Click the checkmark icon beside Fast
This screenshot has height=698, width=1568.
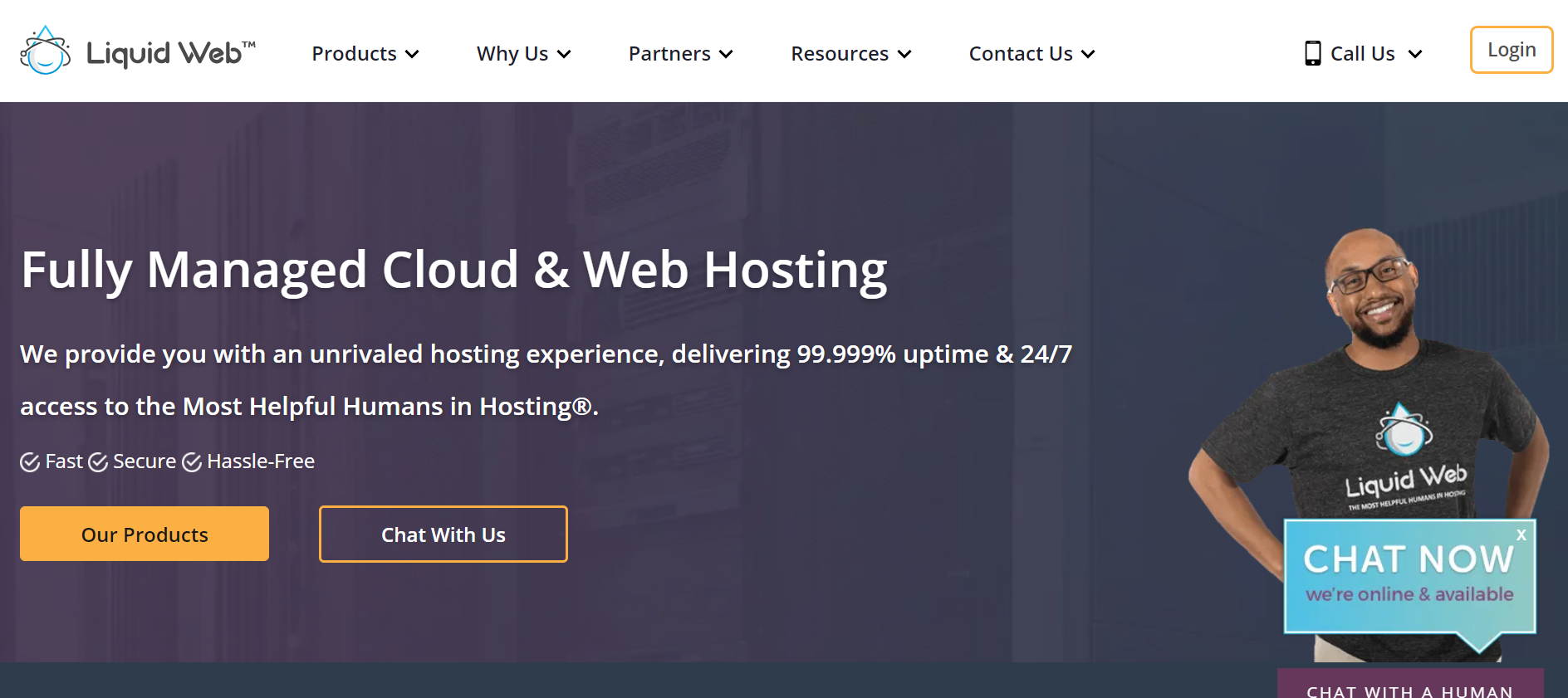(30, 462)
